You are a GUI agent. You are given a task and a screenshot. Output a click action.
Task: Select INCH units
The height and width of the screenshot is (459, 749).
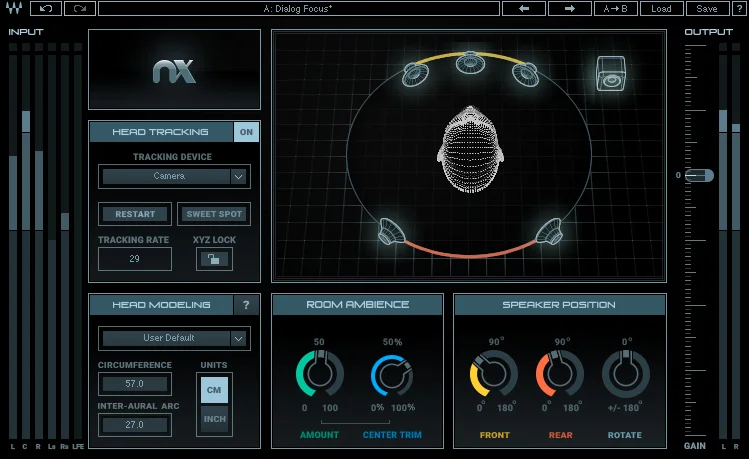coord(214,419)
